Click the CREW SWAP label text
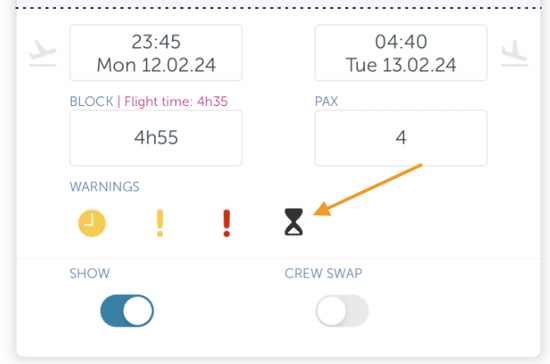 tap(323, 273)
